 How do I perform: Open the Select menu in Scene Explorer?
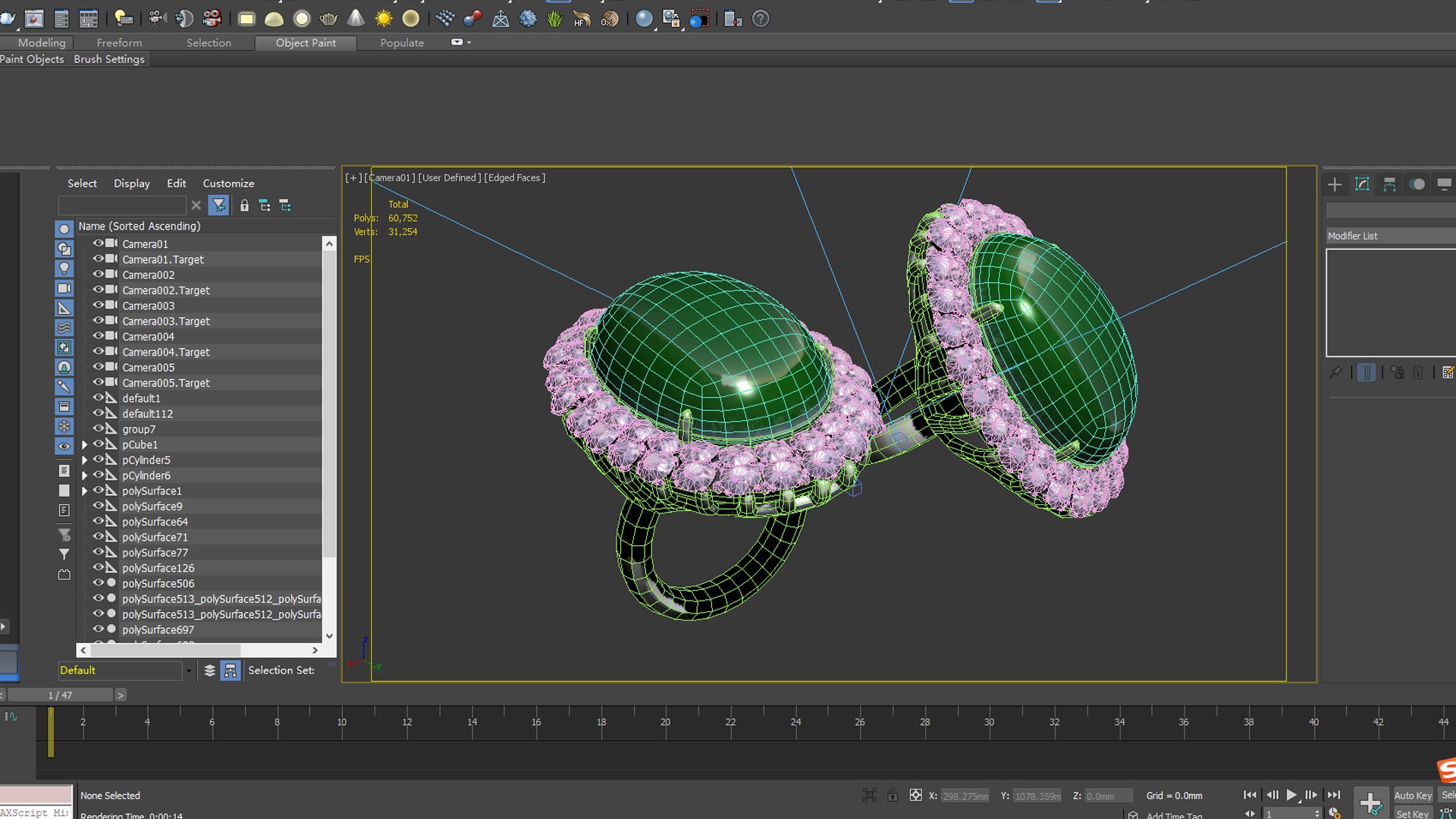82,184
